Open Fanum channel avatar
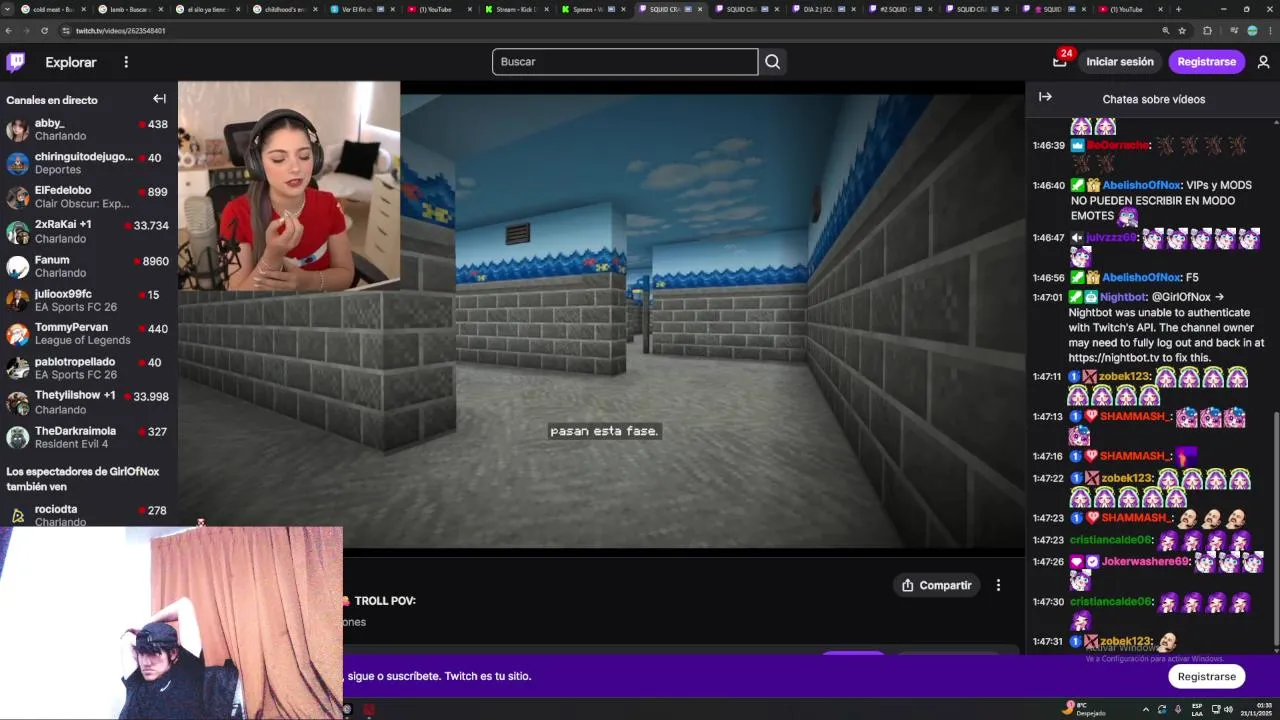 click(18, 267)
